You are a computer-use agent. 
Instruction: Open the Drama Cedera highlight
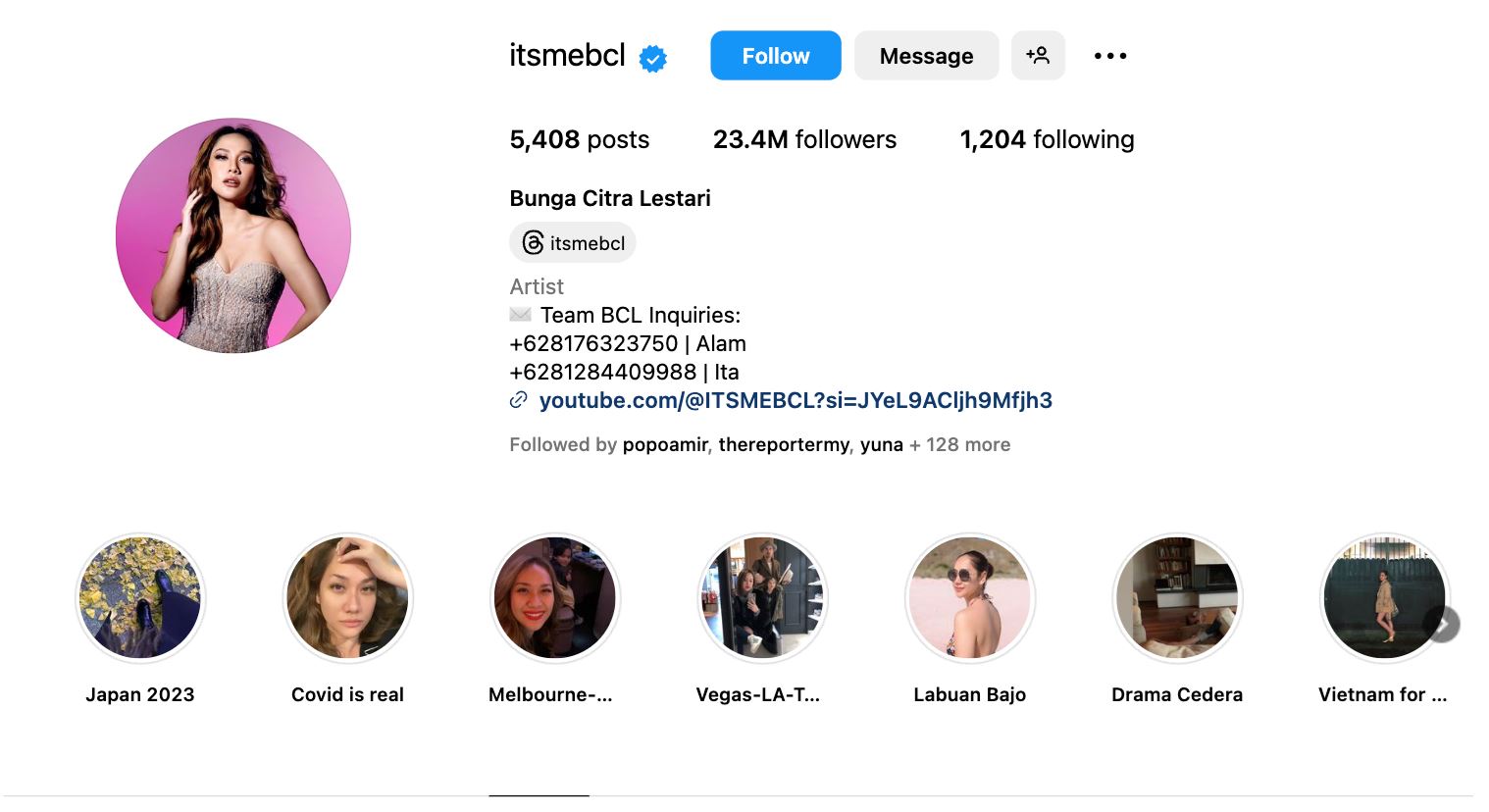1177,598
